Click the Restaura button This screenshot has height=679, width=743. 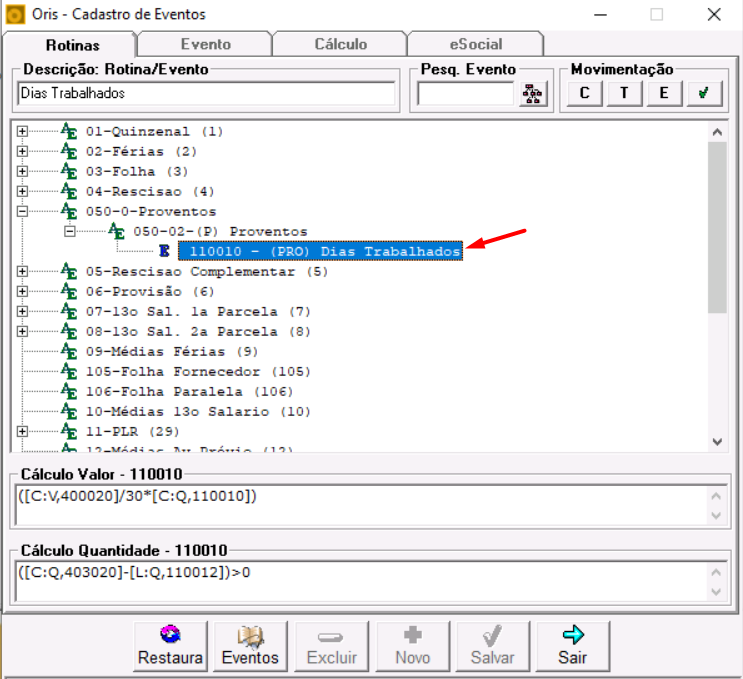(170, 646)
